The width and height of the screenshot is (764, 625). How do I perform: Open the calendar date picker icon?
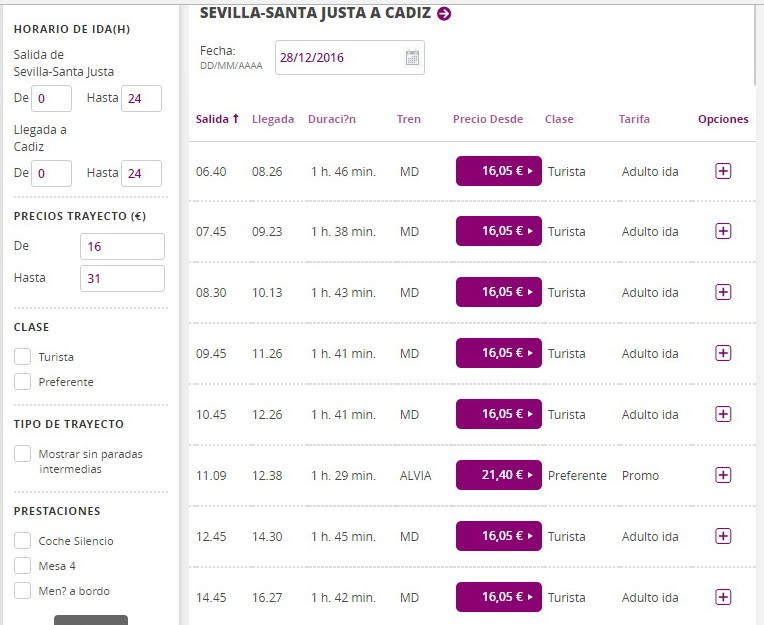[x=412, y=58]
